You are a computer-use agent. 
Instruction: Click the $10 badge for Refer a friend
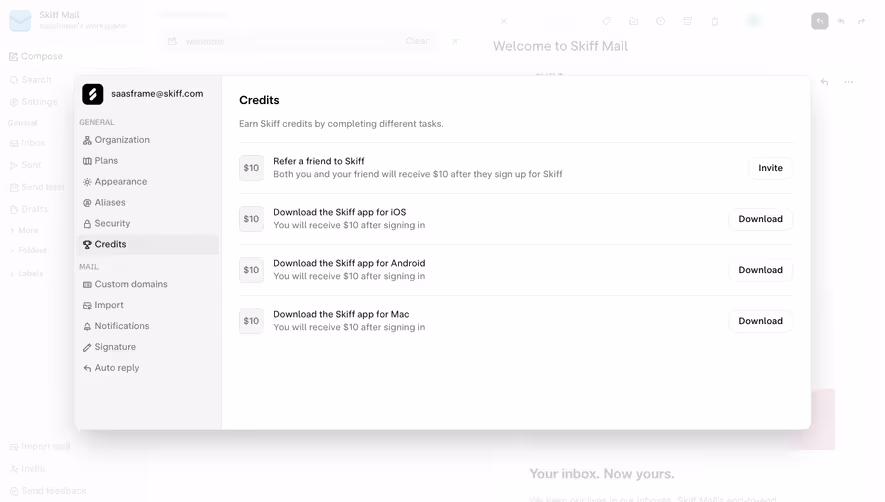click(251, 168)
